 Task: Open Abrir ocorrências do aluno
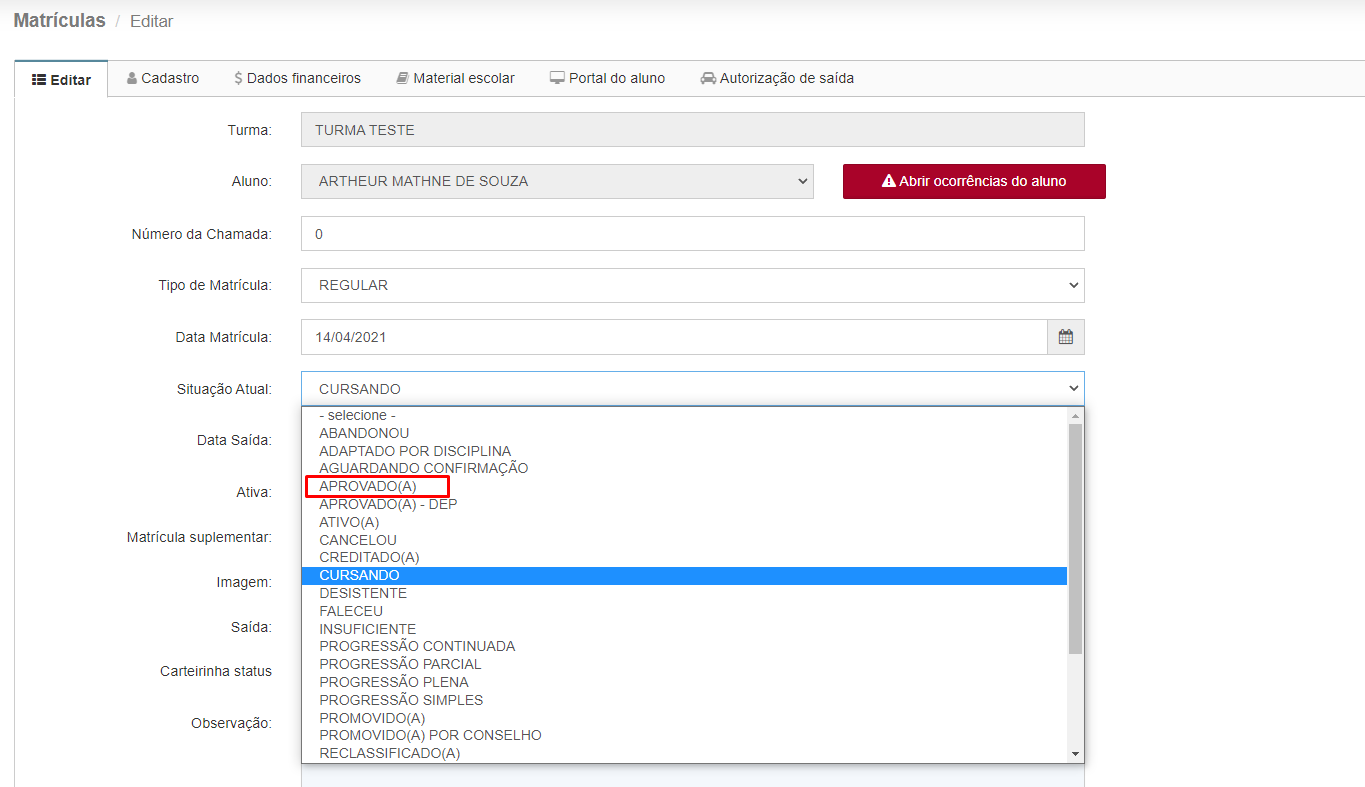(x=974, y=182)
